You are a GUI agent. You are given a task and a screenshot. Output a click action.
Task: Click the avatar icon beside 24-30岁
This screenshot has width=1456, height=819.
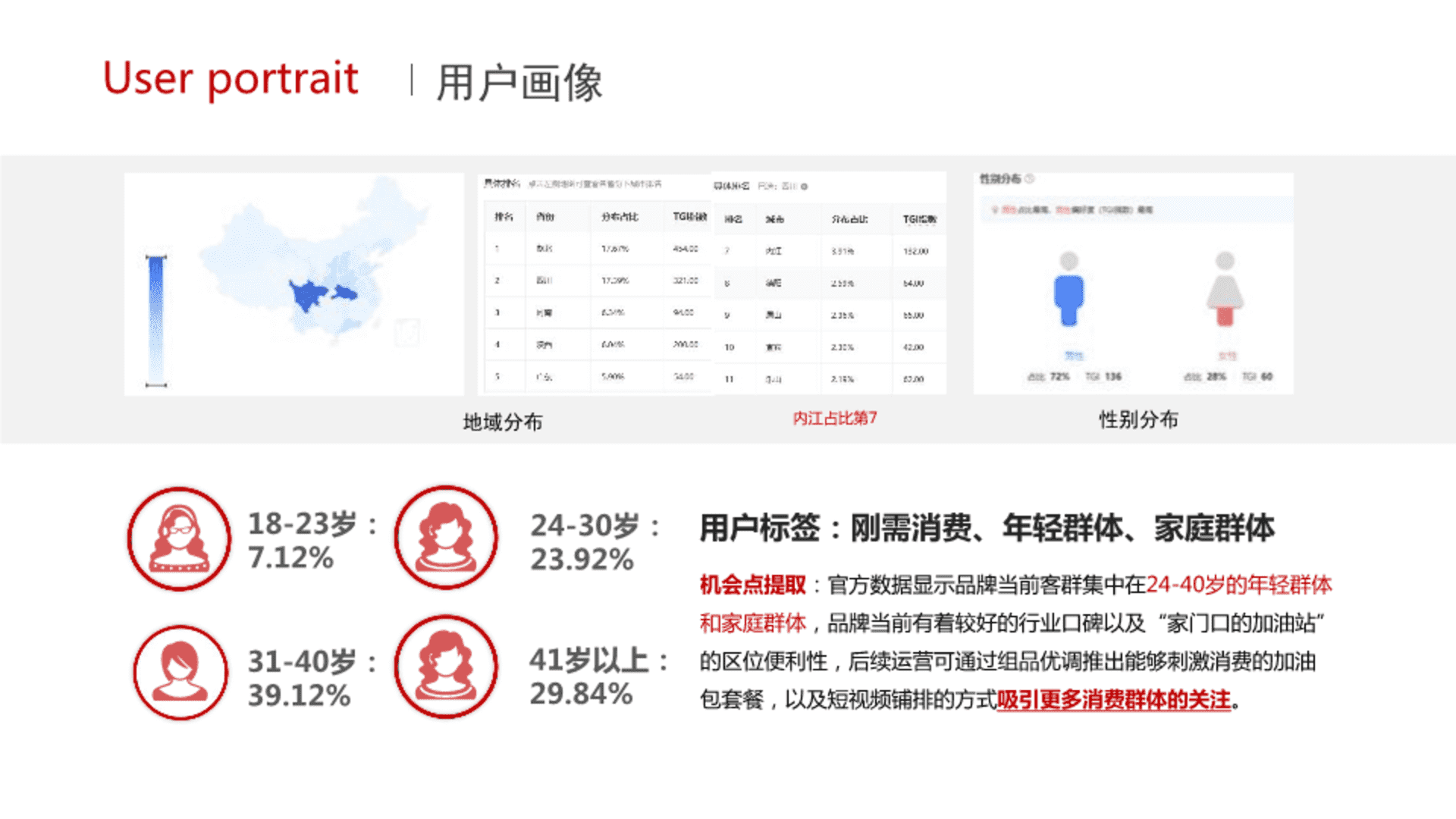[446, 538]
